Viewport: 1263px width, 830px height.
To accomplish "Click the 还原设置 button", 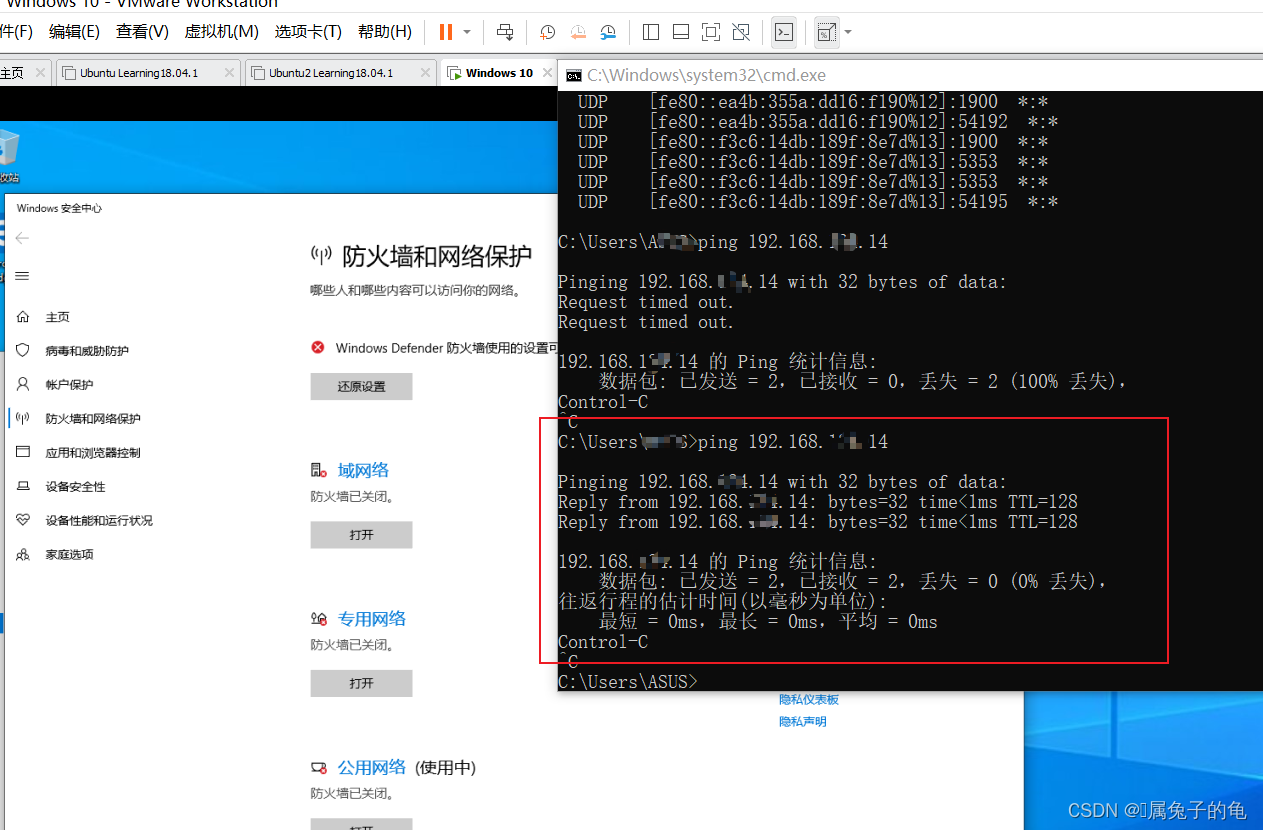I will pos(361,386).
